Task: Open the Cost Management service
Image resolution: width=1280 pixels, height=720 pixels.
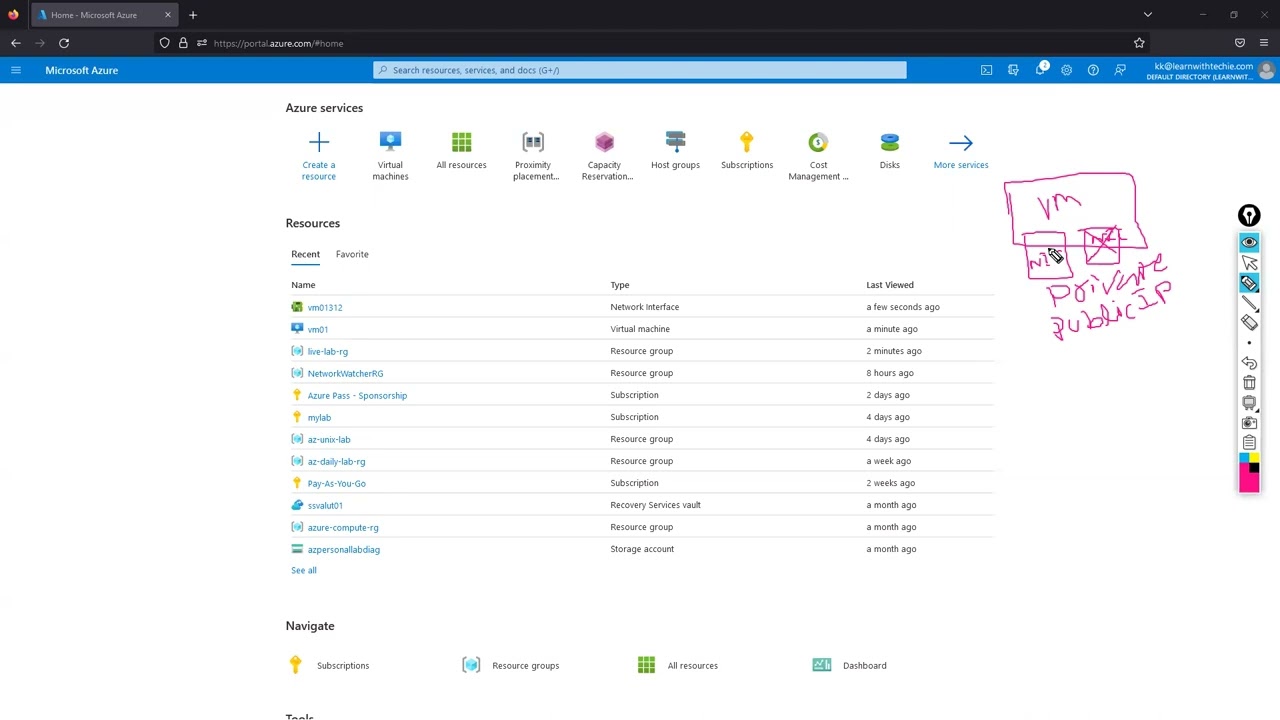Action: coord(818,156)
